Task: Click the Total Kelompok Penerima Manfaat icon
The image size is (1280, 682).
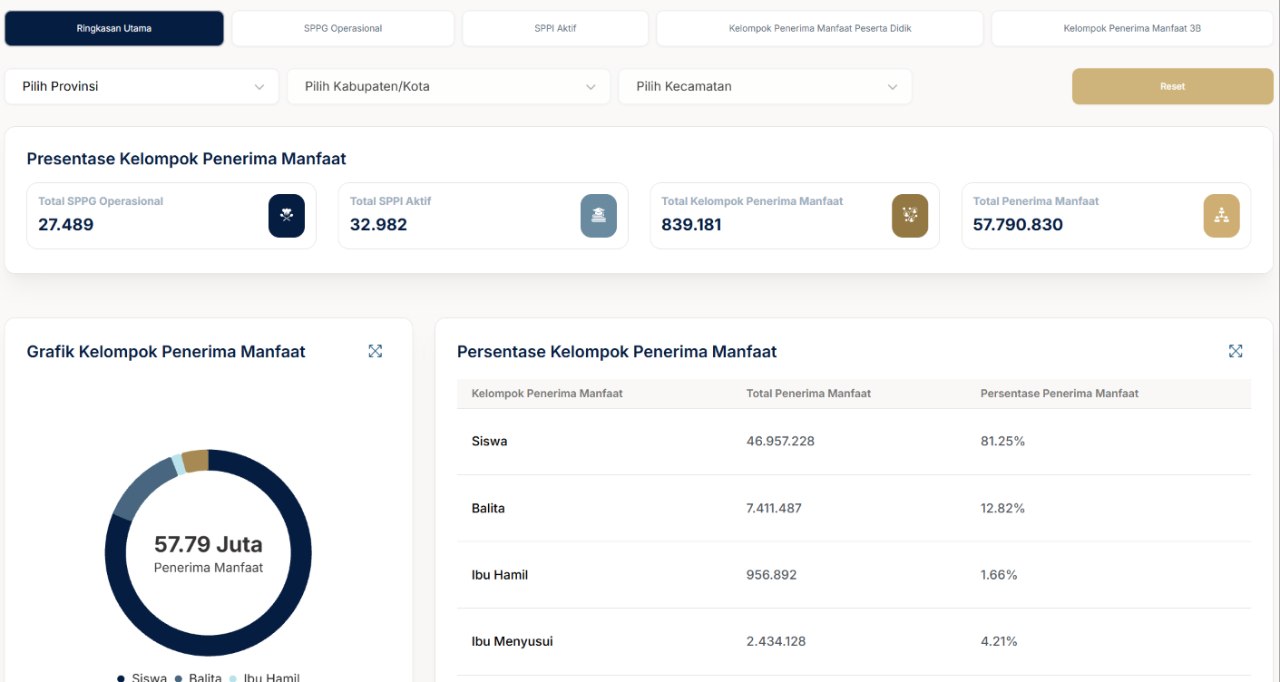Action: pyautogui.click(x=910, y=216)
